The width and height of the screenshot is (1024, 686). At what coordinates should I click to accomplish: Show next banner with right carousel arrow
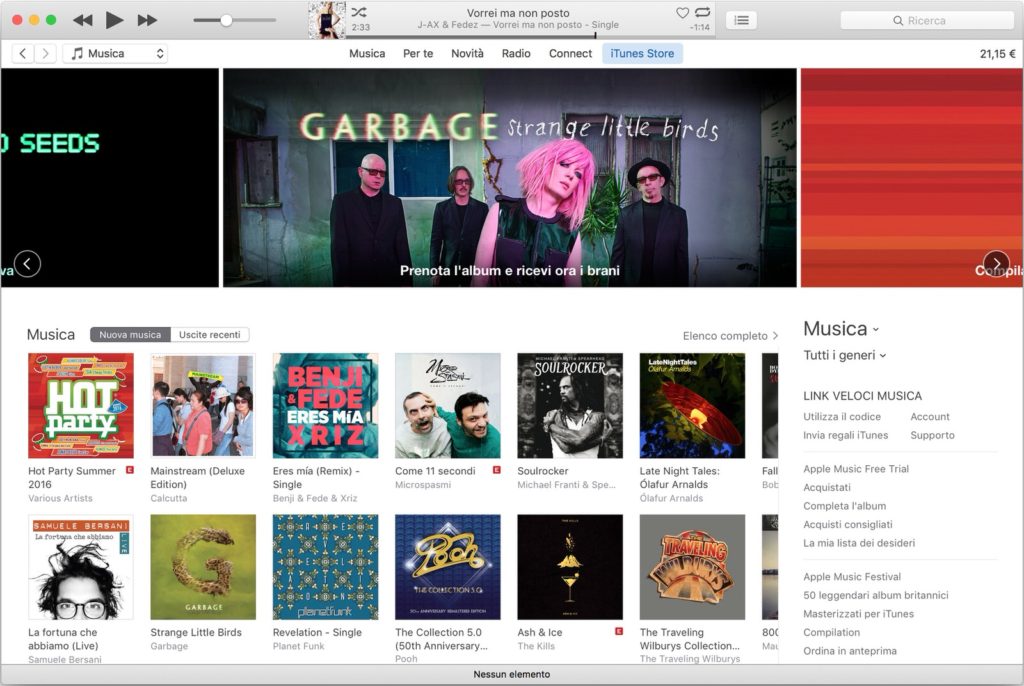[996, 264]
